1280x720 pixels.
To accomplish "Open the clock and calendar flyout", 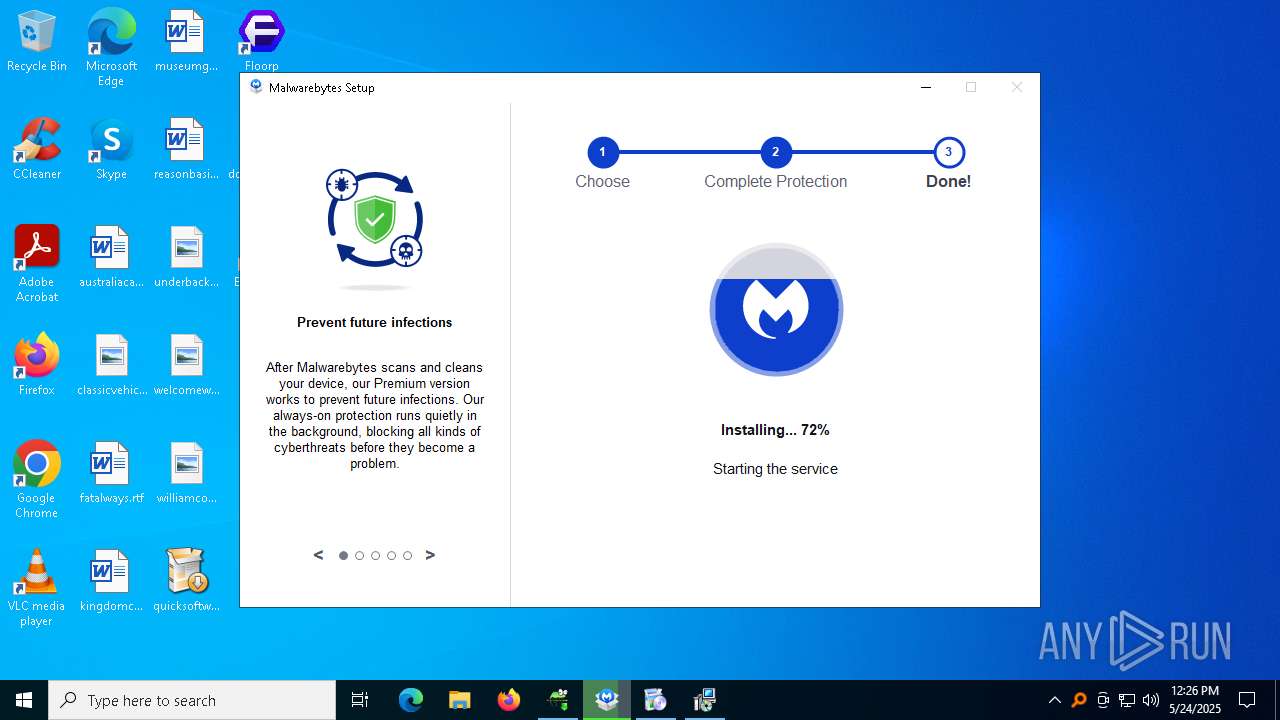I will [x=1195, y=700].
